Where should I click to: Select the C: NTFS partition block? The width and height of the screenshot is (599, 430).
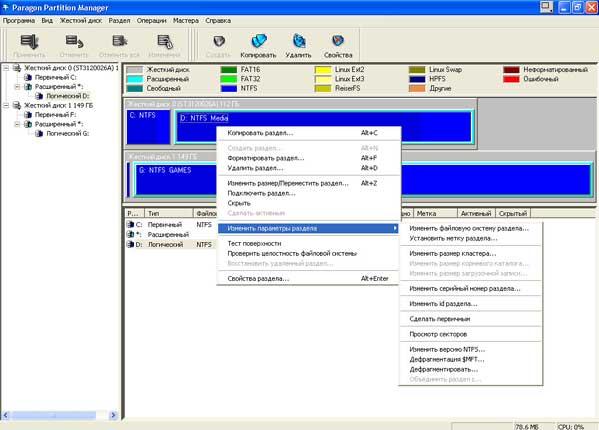148,127
